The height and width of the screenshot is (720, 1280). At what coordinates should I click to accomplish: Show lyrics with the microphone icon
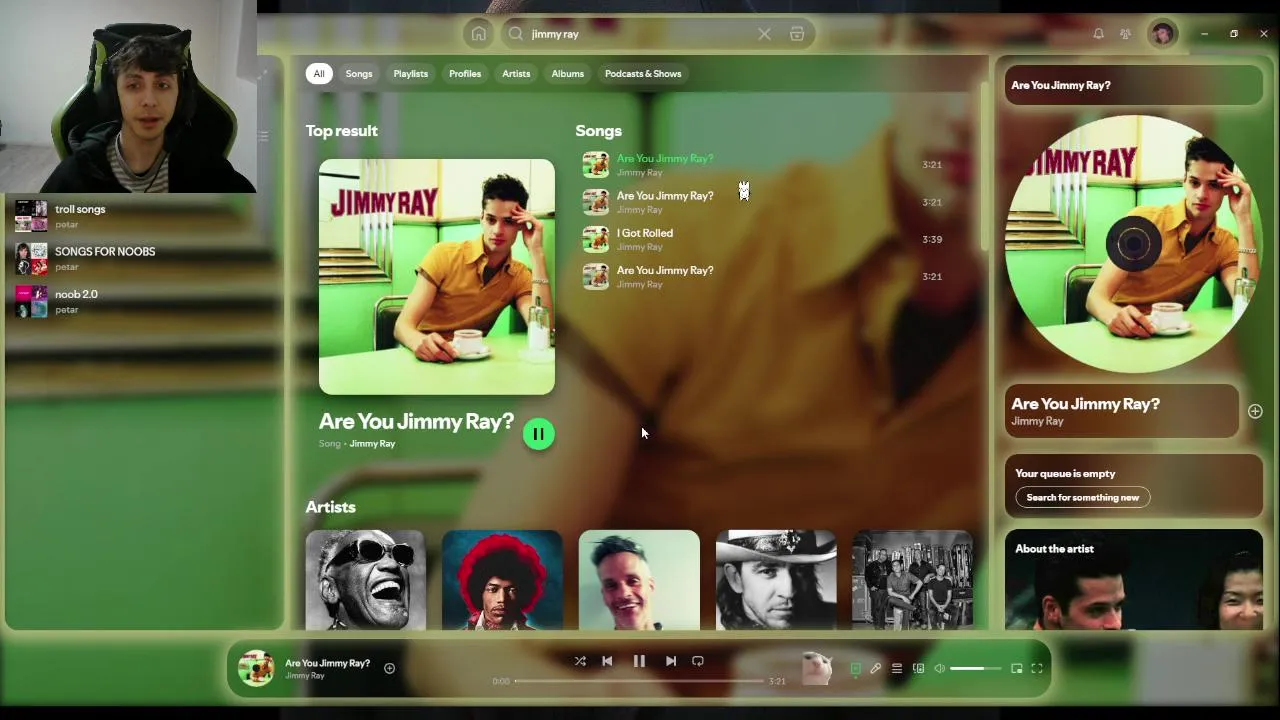click(x=875, y=668)
